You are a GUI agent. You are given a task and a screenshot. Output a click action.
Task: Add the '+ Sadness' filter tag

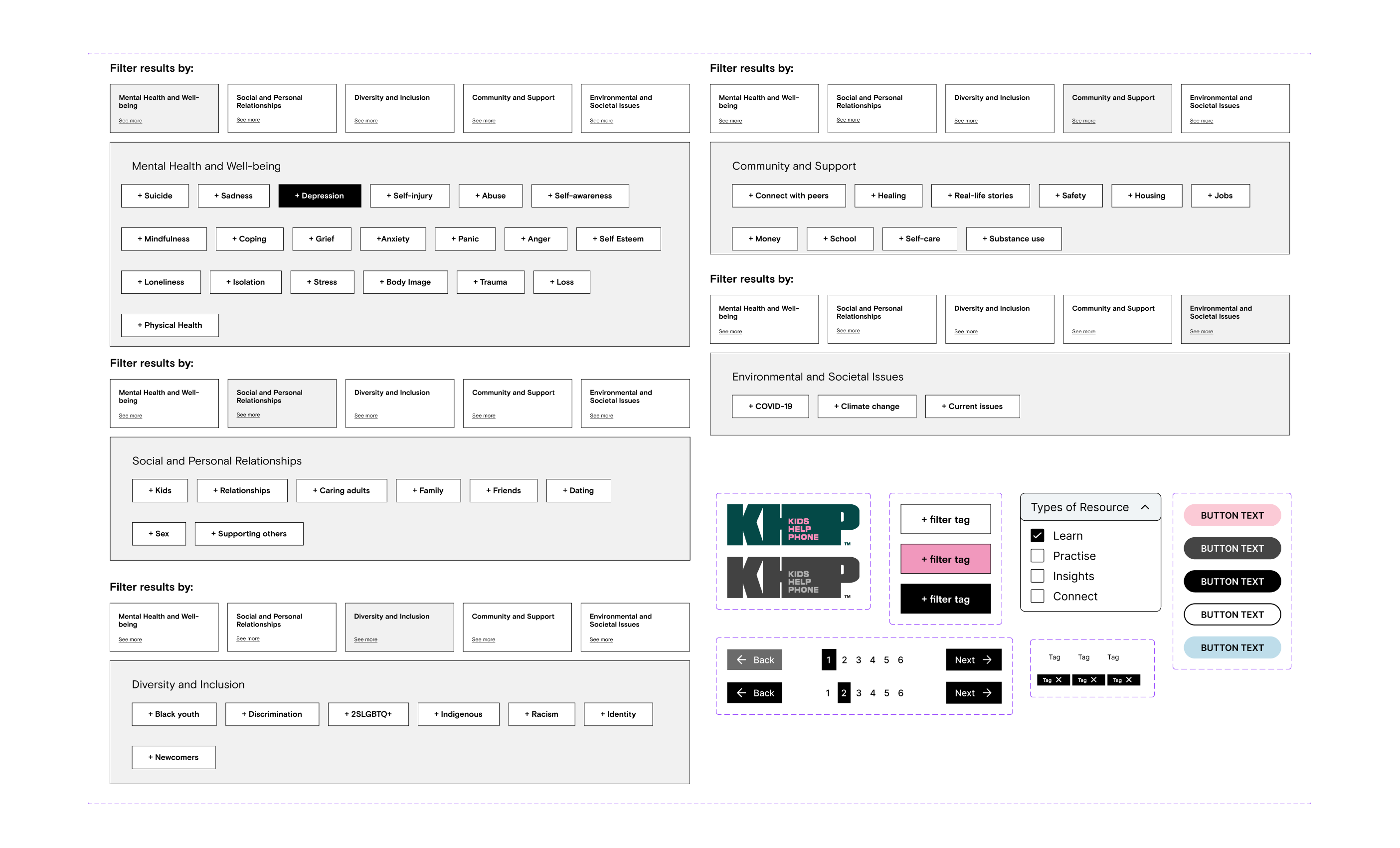pyautogui.click(x=233, y=196)
